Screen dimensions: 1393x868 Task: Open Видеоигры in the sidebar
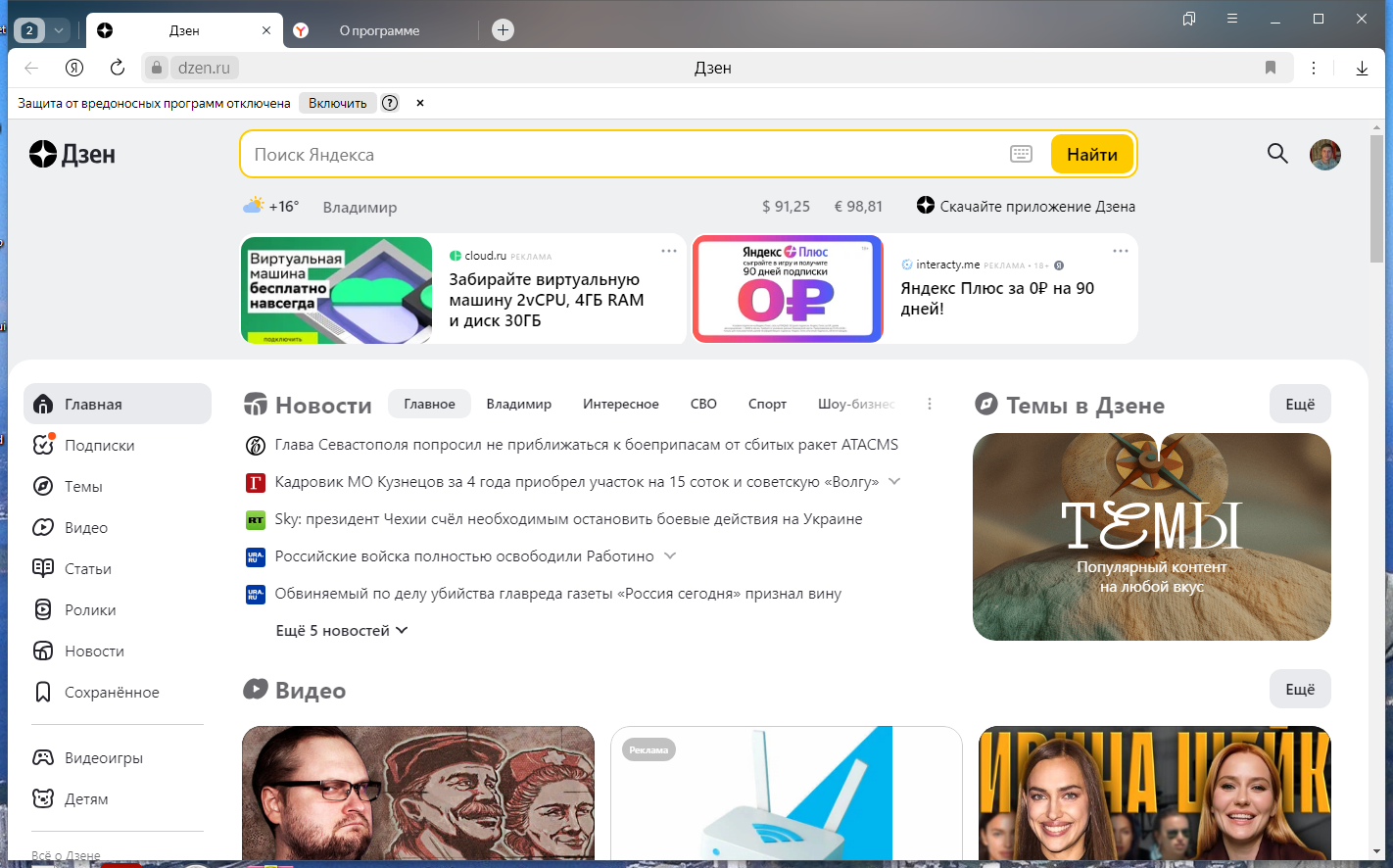[x=118, y=757]
